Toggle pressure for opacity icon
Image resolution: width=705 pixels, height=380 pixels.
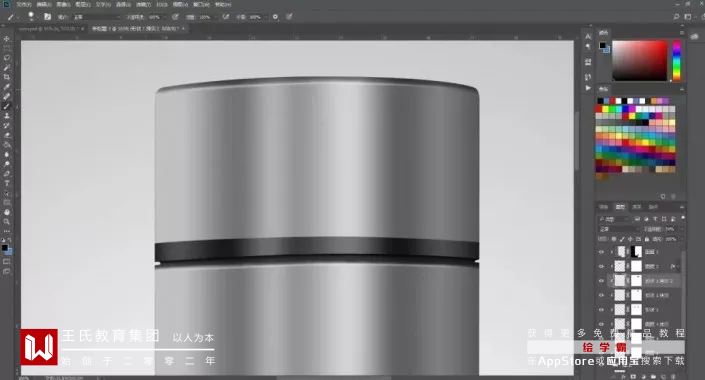pos(175,17)
